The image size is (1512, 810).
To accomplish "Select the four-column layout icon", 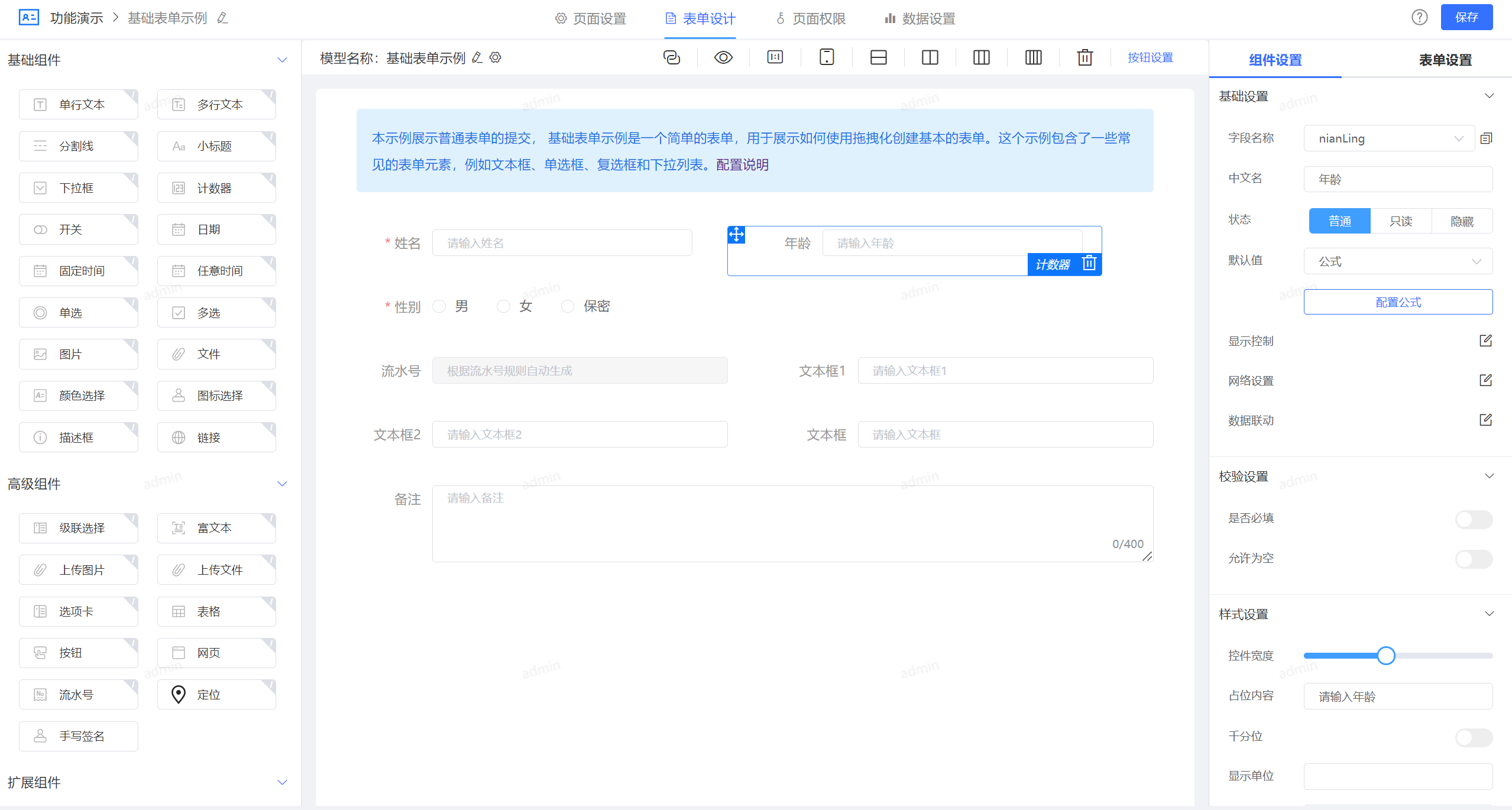I will (1033, 57).
